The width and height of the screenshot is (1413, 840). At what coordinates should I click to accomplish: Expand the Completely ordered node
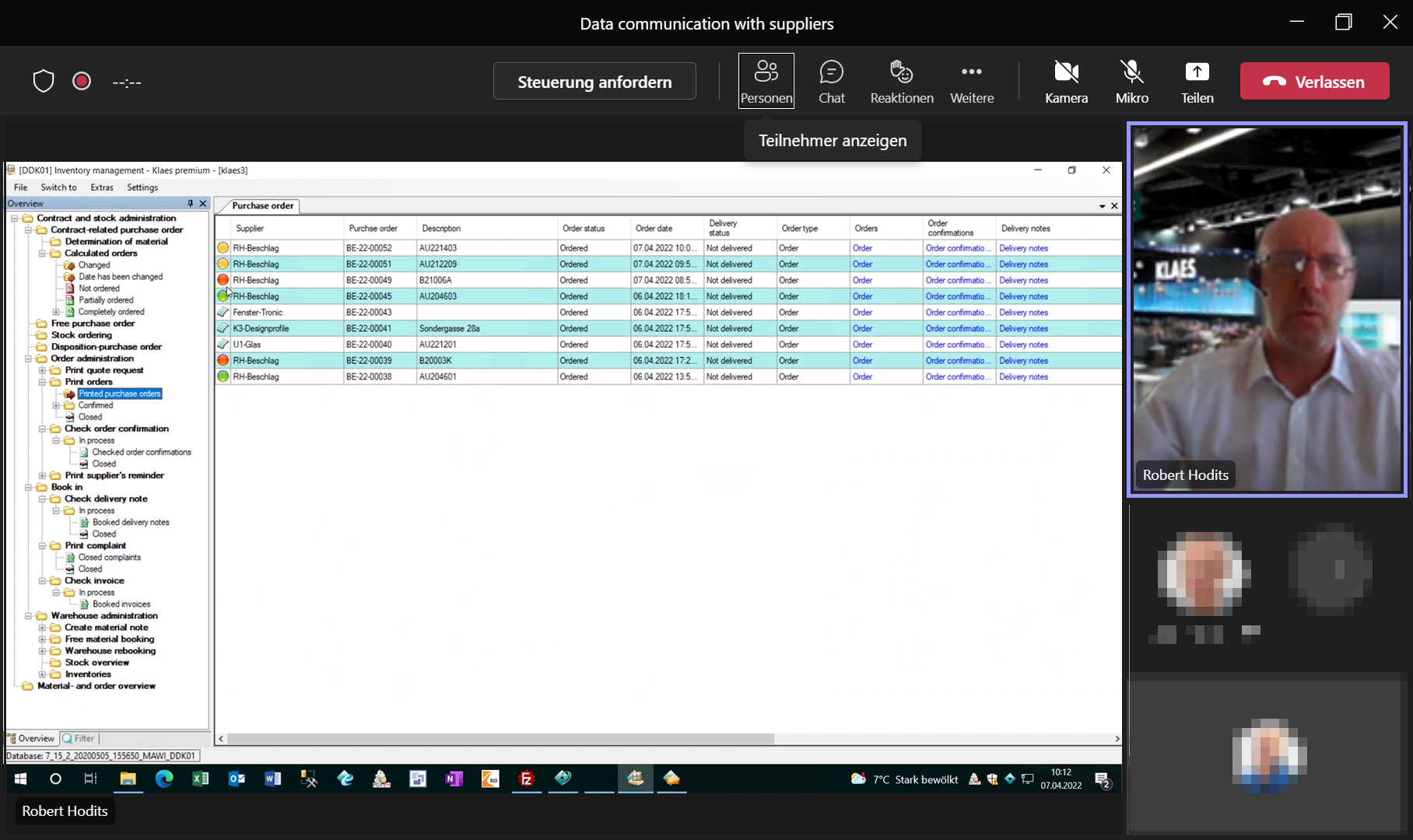pos(56,312)
